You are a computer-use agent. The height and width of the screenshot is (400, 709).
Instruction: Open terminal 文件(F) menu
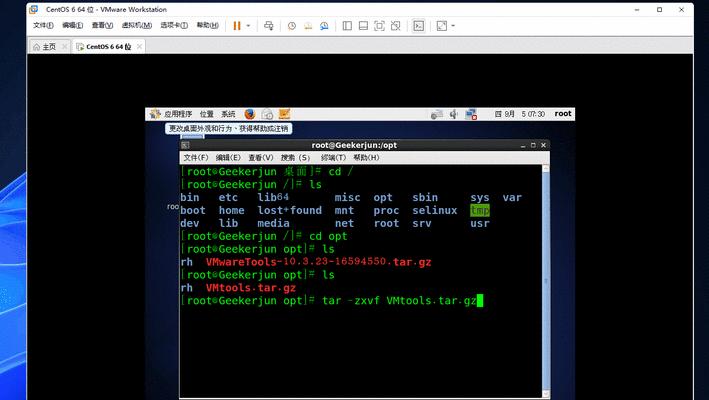click(x=196, y=157)
